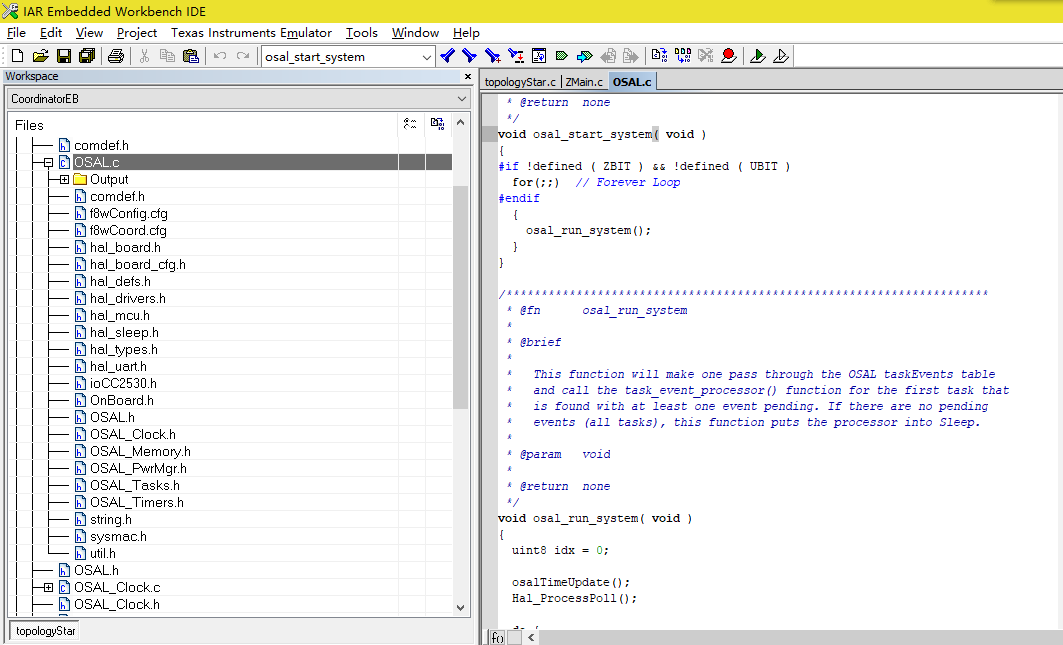Expand the Output folder node
Viewport: 1063px width, 645px height.
pyautogui.click(x=64, y=180)
